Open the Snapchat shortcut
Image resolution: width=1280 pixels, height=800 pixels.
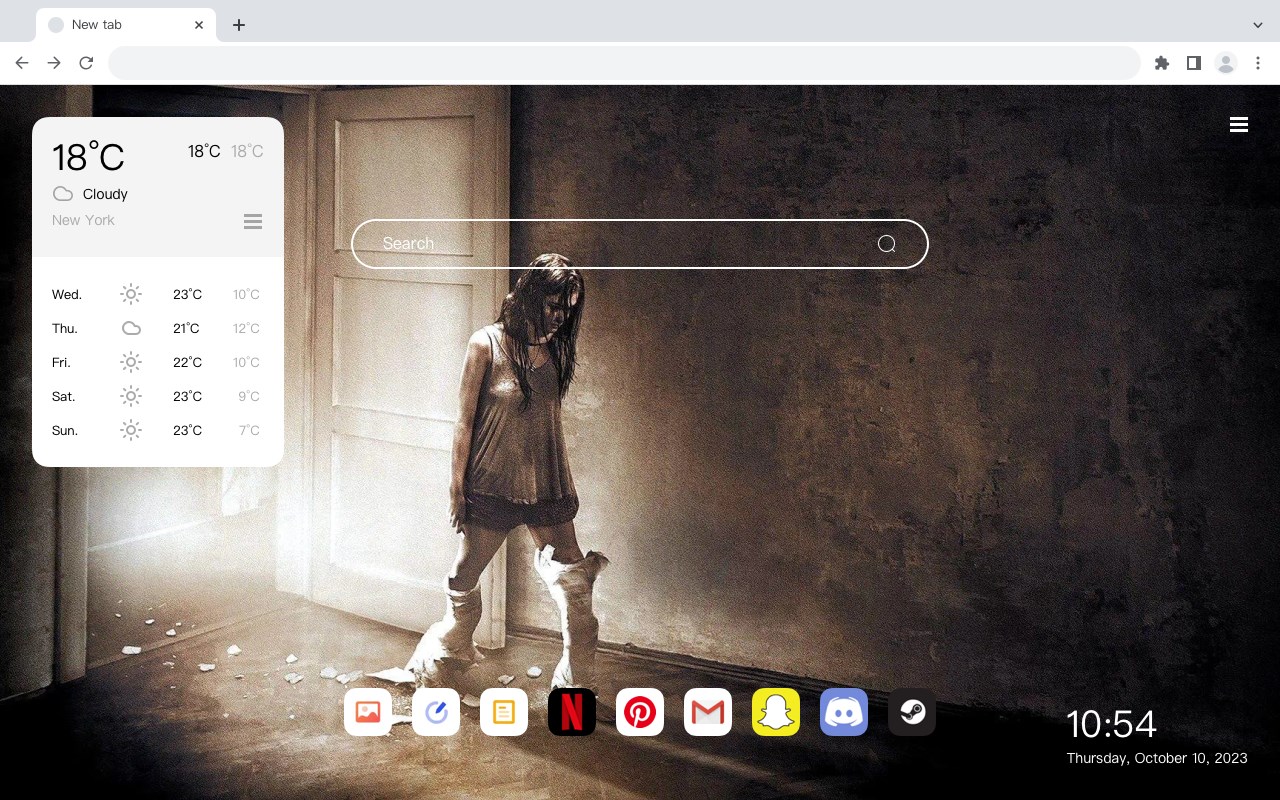(x=776, y=712)
